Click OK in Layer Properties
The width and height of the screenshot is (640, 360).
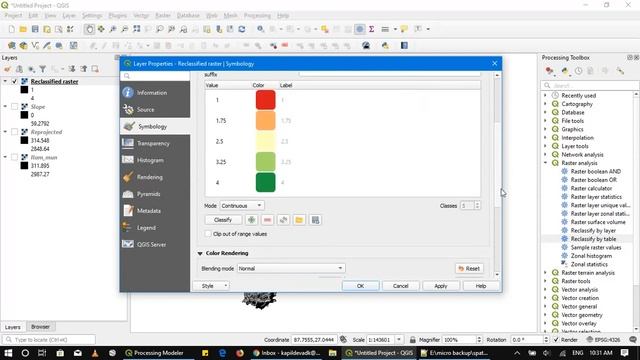pos(360,286)
